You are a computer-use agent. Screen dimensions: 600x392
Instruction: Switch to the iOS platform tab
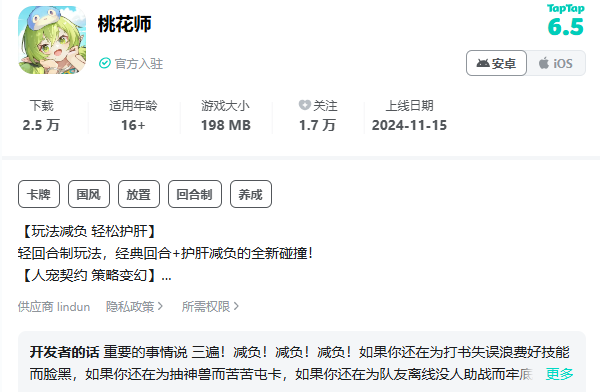point(556,63)
